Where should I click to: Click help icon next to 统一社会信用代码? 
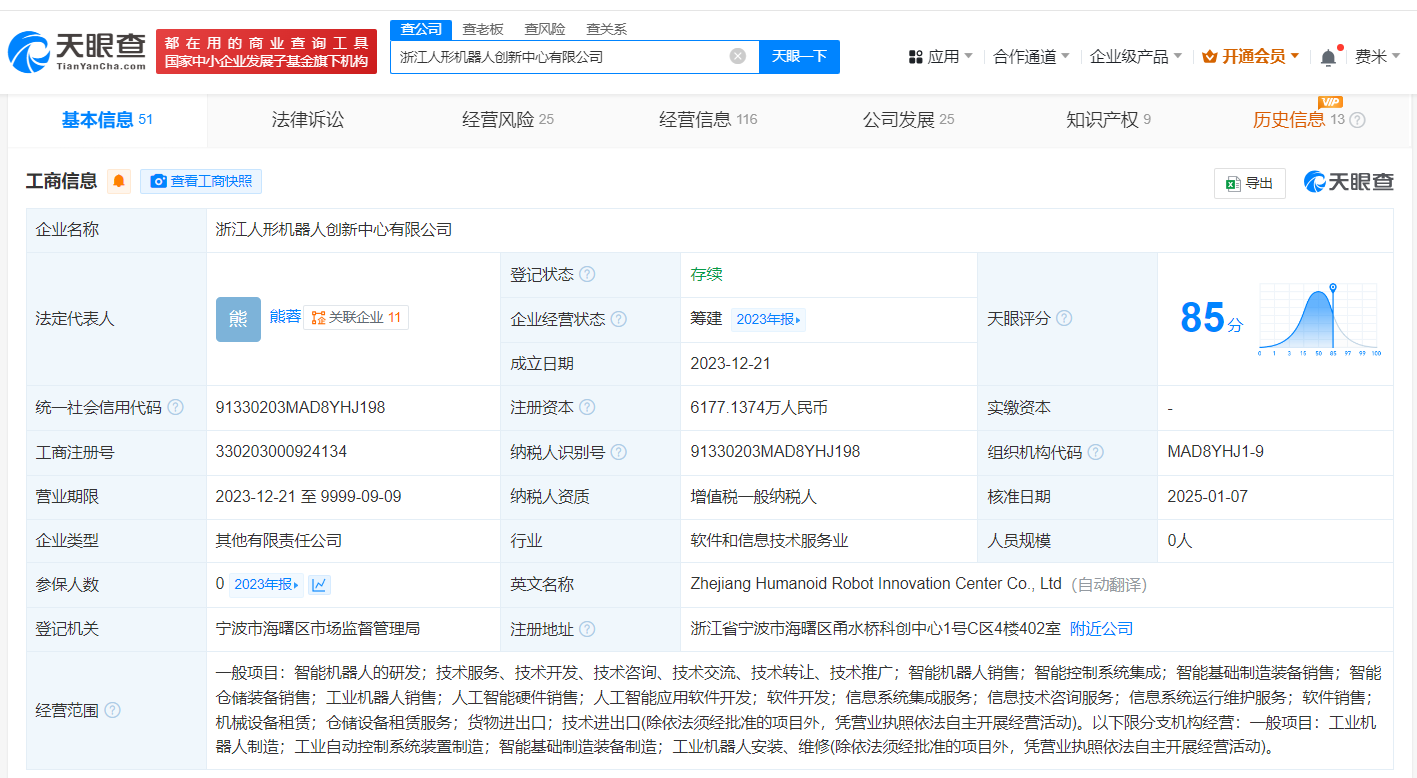coord(176,408)
